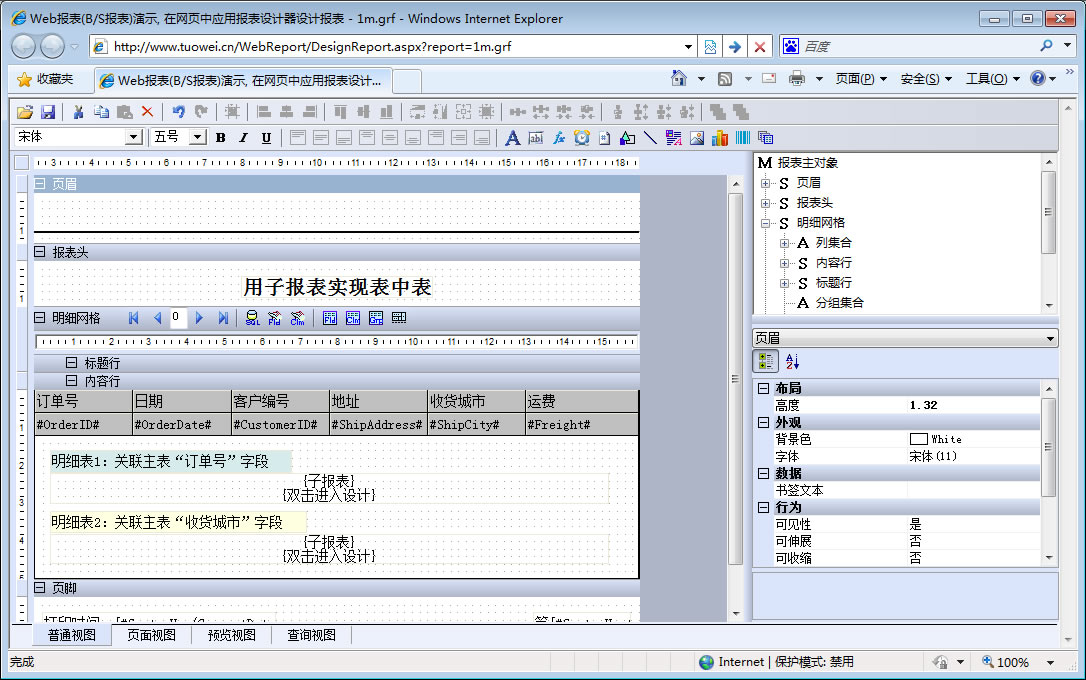This screenshot has height=680, width=1086.
Task: Open the 页眉 object selector dropdown
Action: click(x=1049, y=339)
